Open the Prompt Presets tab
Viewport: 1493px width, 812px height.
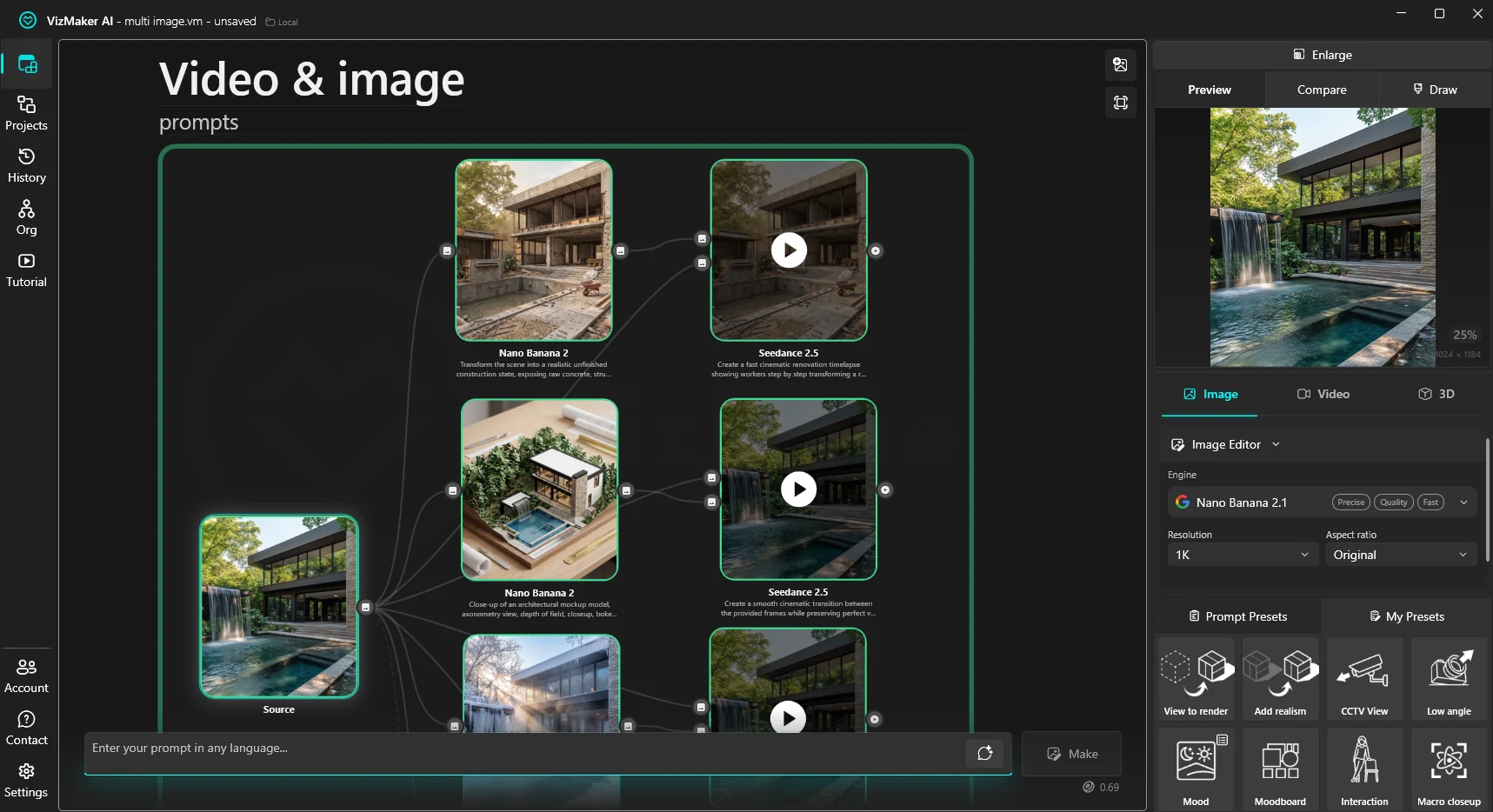[1237, 616]
